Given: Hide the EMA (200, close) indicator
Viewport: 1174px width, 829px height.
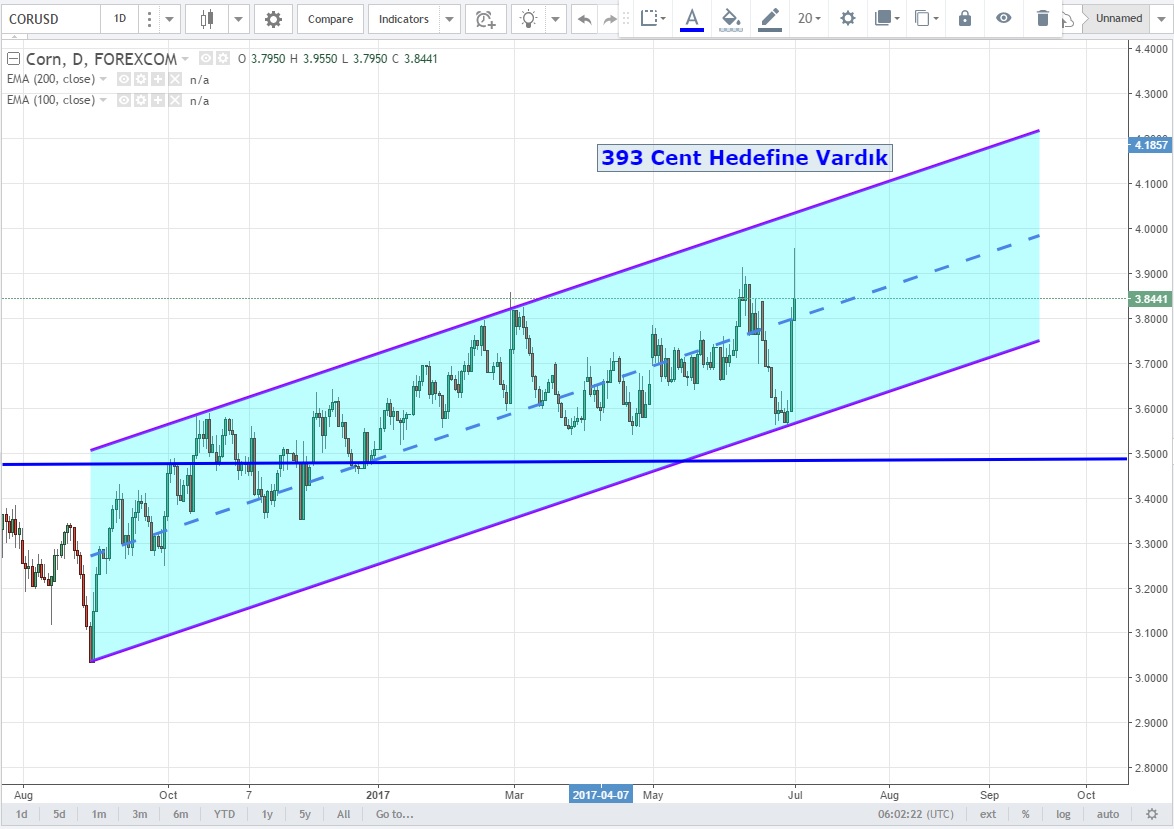Looking at the screenshot, I should 124,79.
